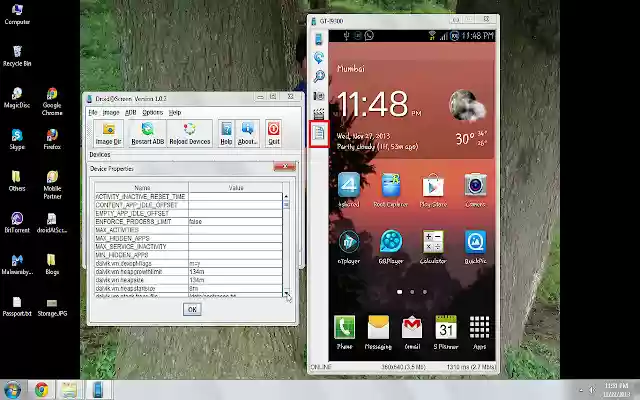Click the Value column header
The image size is (640, 400).
click(x=236, y=188)
